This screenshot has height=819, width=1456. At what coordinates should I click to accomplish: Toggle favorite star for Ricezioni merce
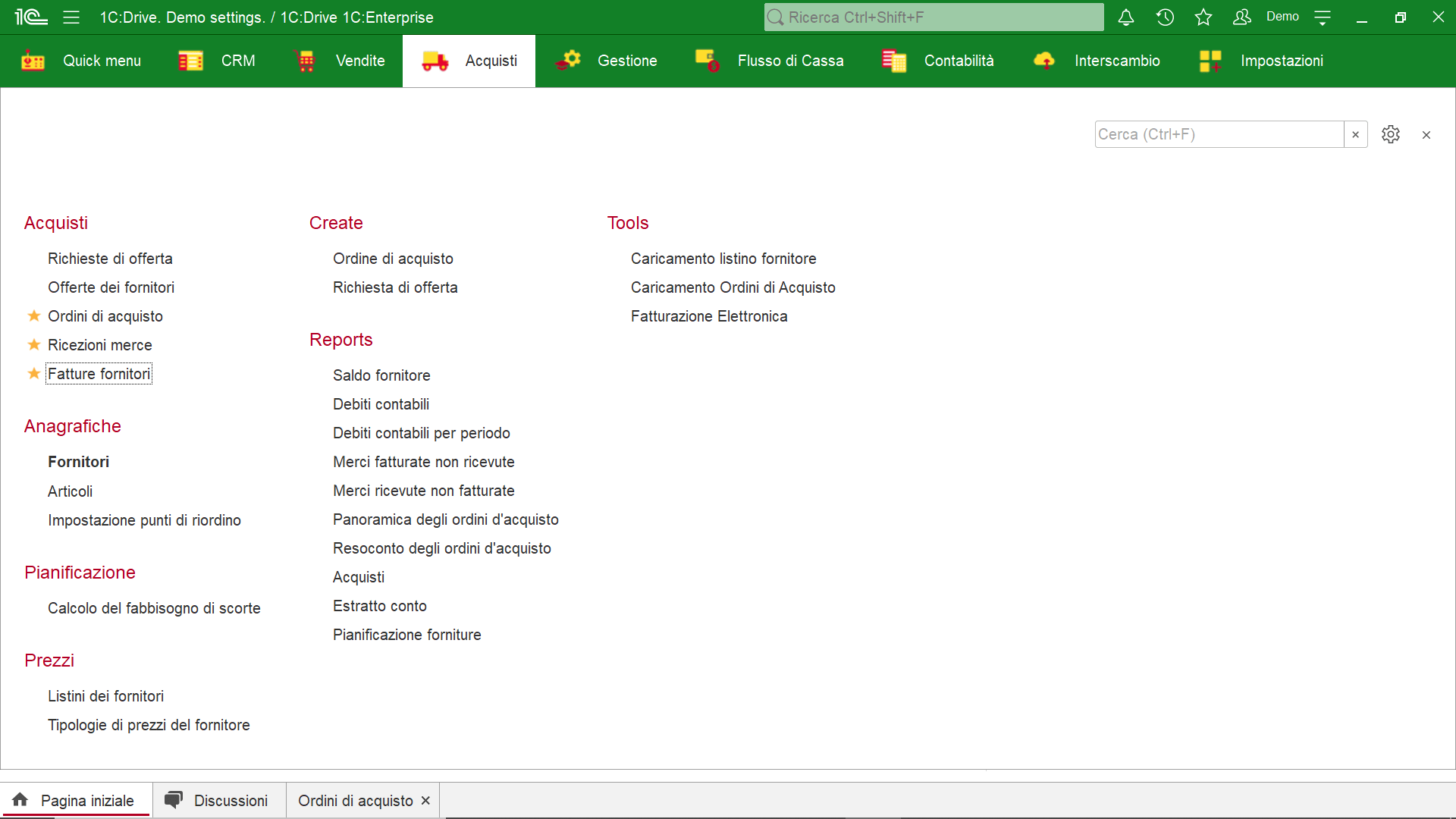click(x=34, y=344)
